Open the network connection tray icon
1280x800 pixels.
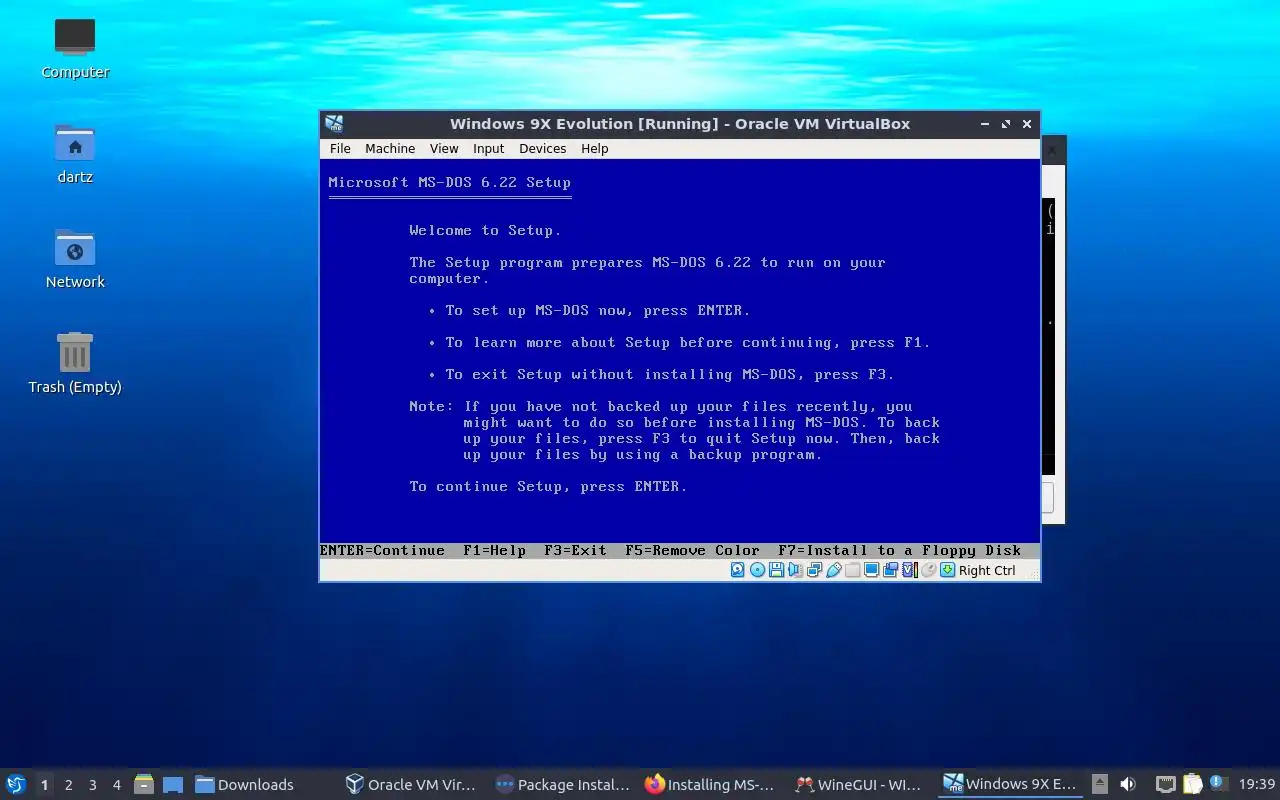(1165, 784)
